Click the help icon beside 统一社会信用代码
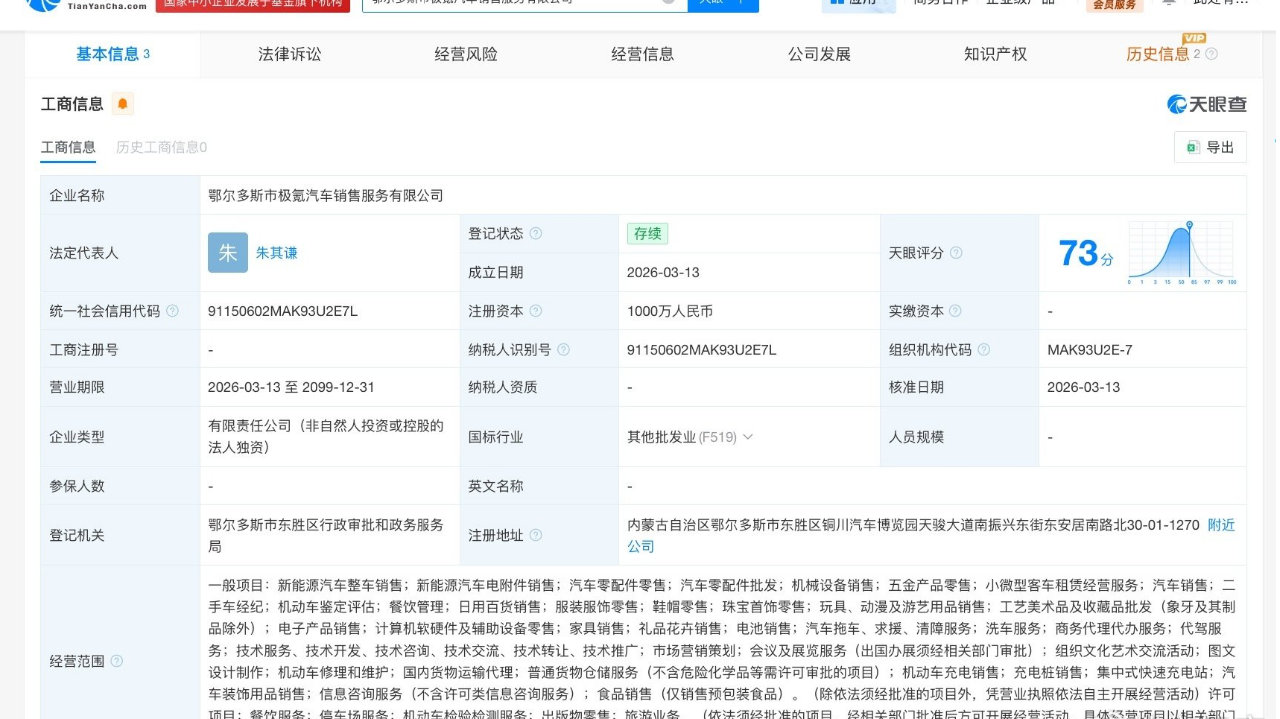The height and width of the screenshot is (719, 1280). click(x=172, y=311)
